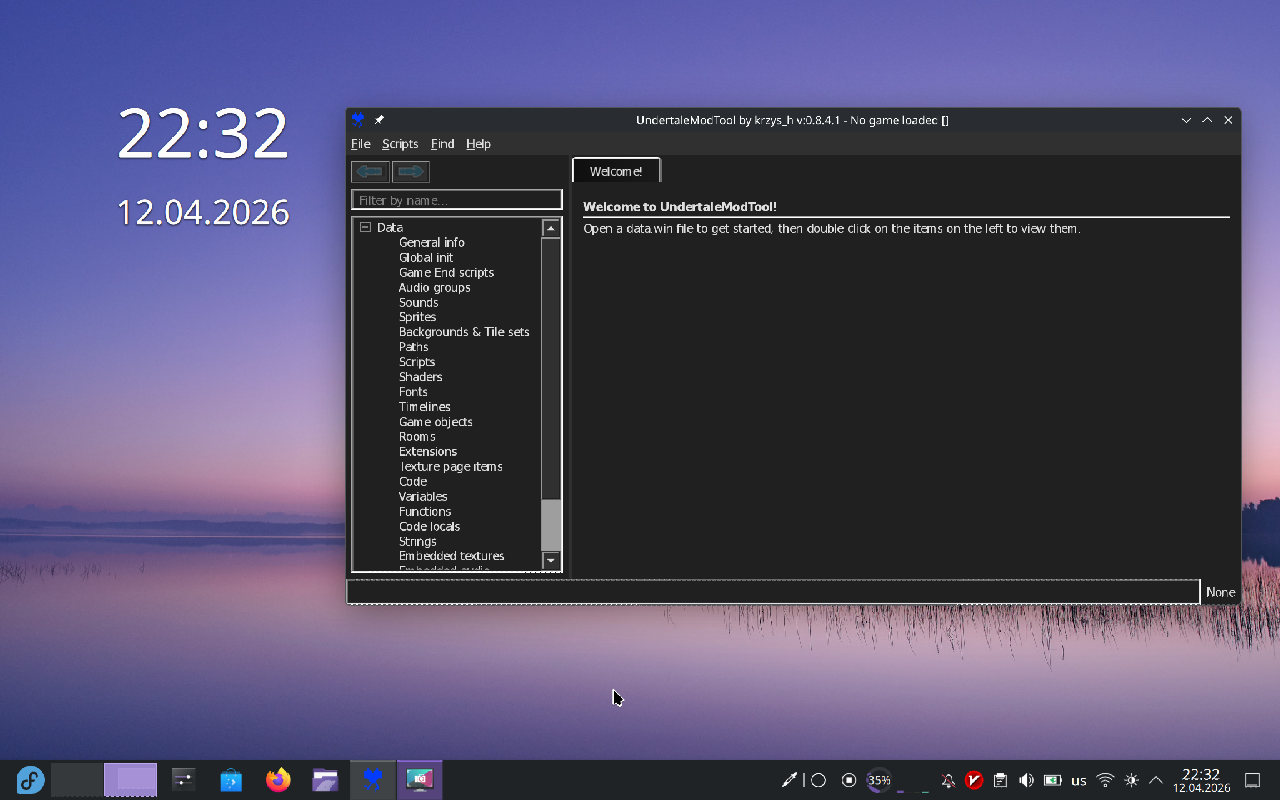Screen dimensions: 1280x800
Task: Select Code locals in the tree
Action: [x=429, y=527]
